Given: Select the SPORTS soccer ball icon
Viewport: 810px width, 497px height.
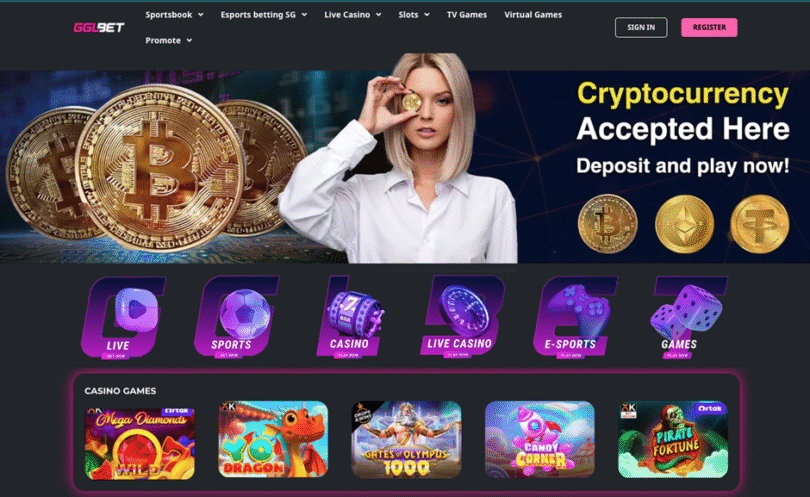Looking at the screenshot, I should point(236,317).
